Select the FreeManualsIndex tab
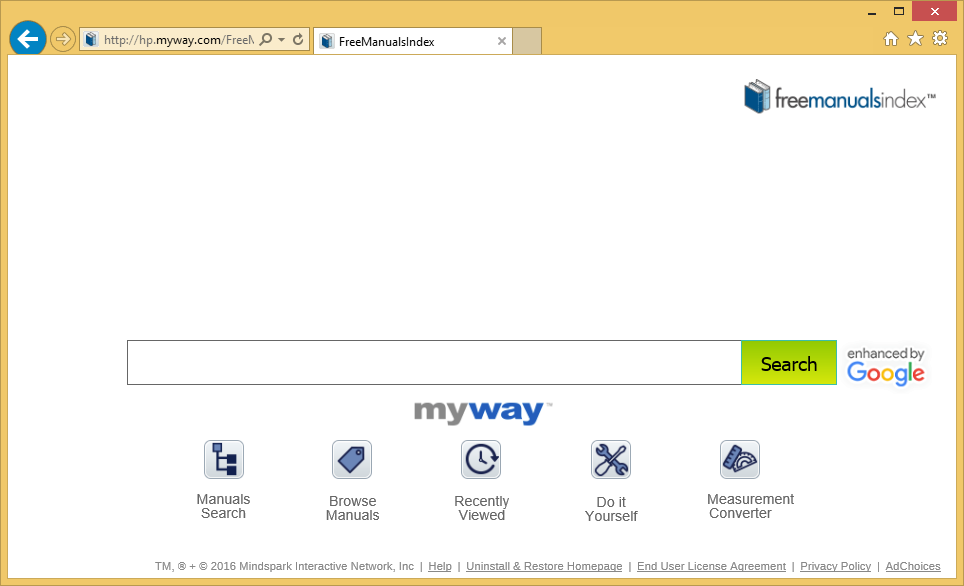This screenshot has width=964, height=586. point(413,41)
